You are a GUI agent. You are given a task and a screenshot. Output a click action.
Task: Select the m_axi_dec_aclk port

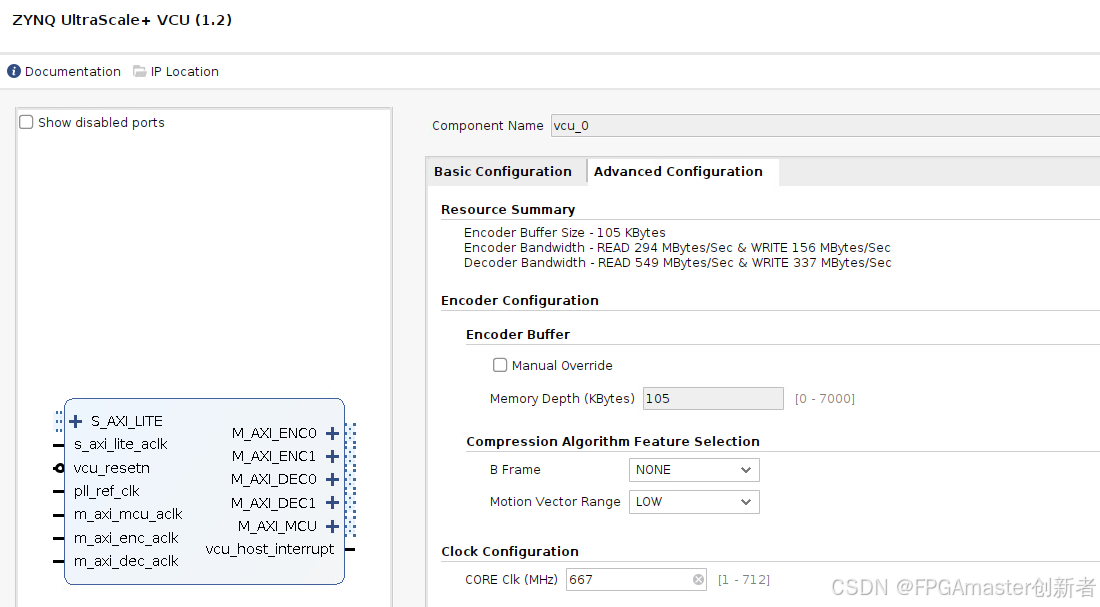coord(126,561)
